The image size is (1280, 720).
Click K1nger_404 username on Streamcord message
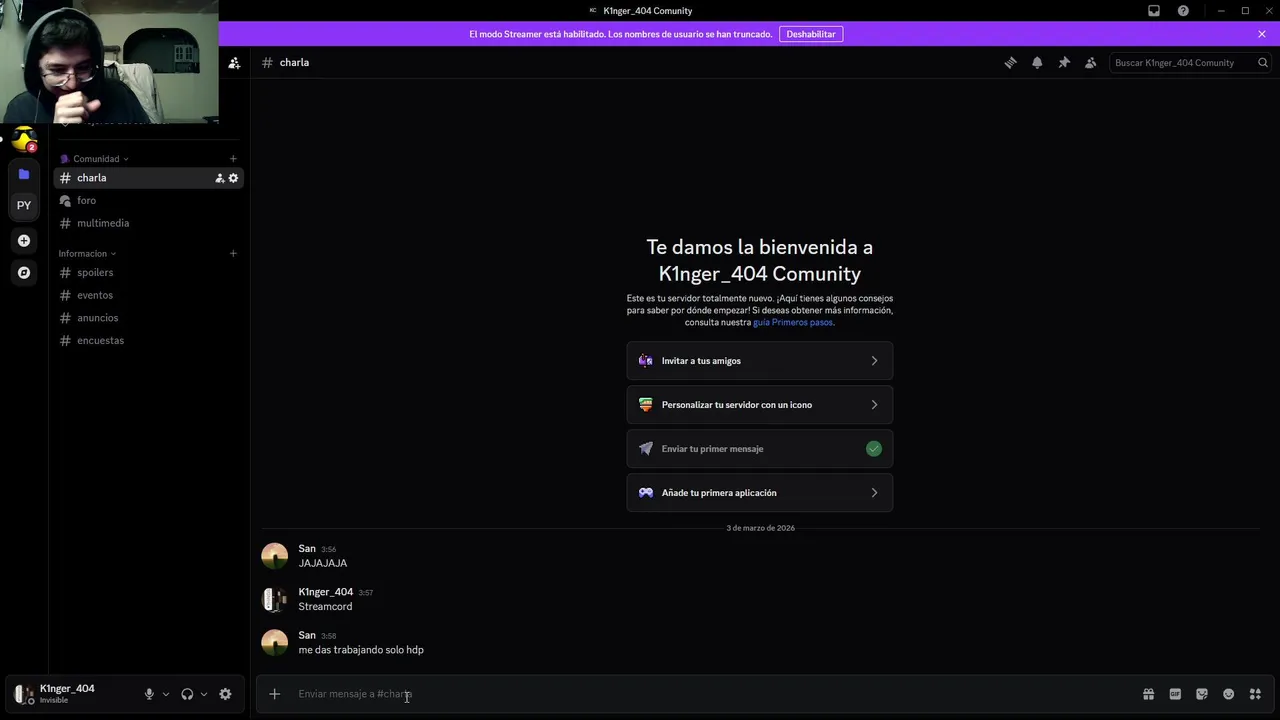[326, 592]
